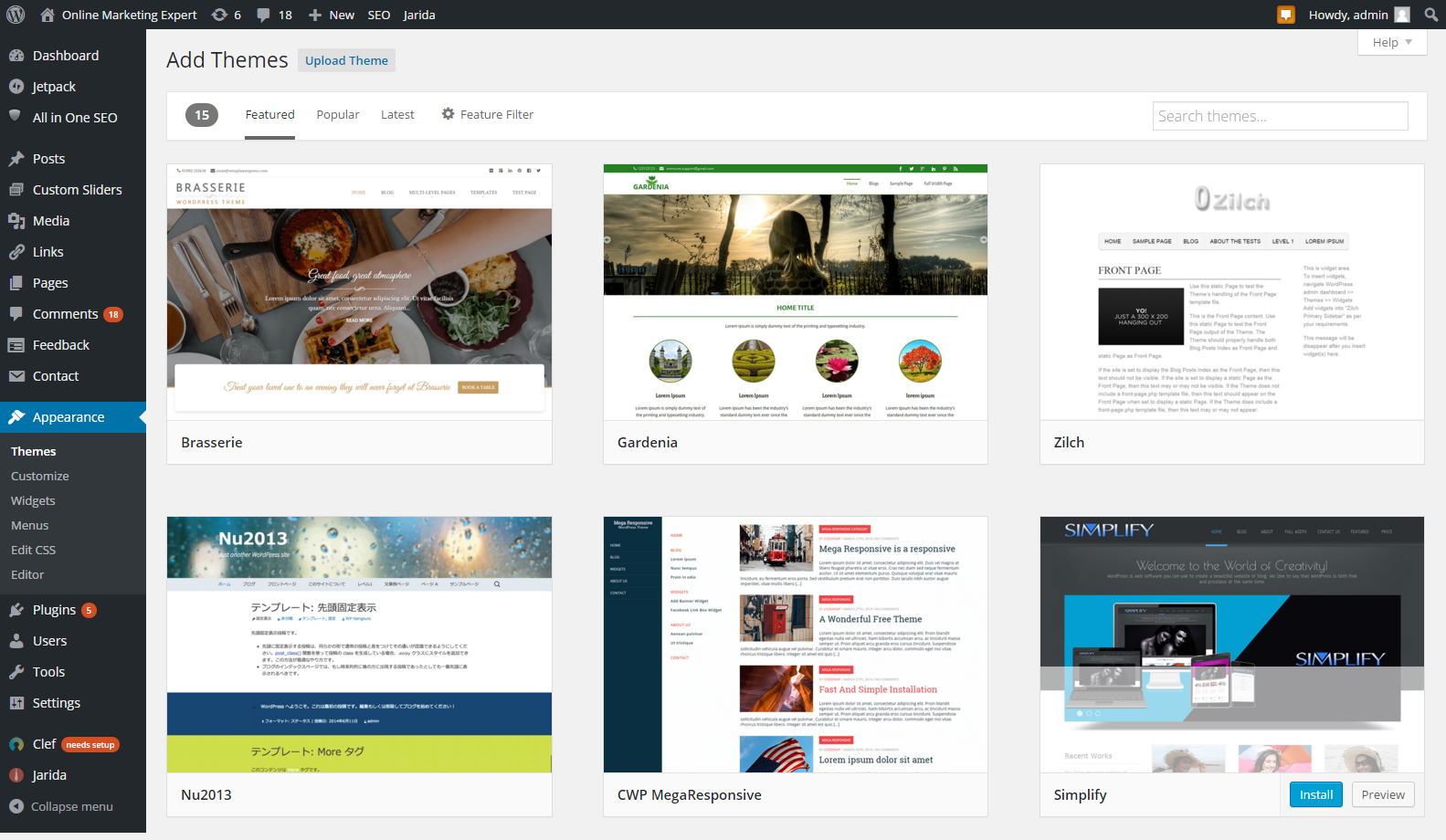Click the Plugins 5 updates badge
This screenshot has width=1446, height=840.
(89, 610)
